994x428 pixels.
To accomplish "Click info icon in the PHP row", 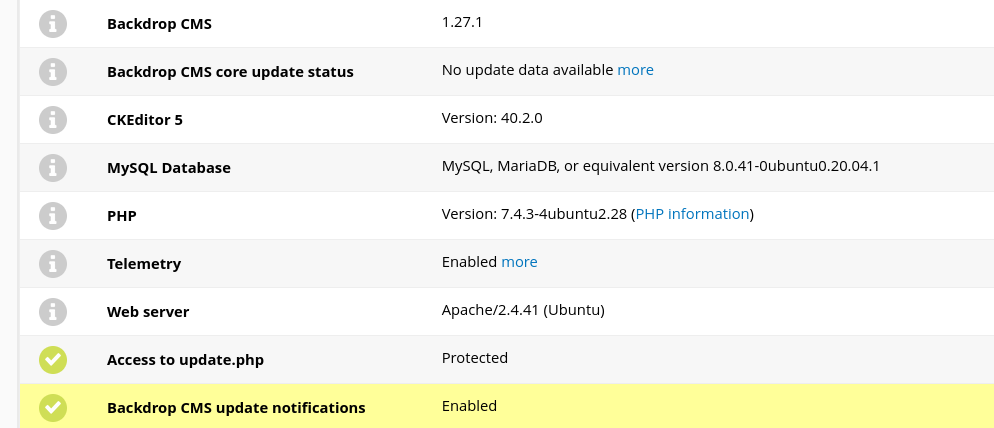I will point(53,216).
